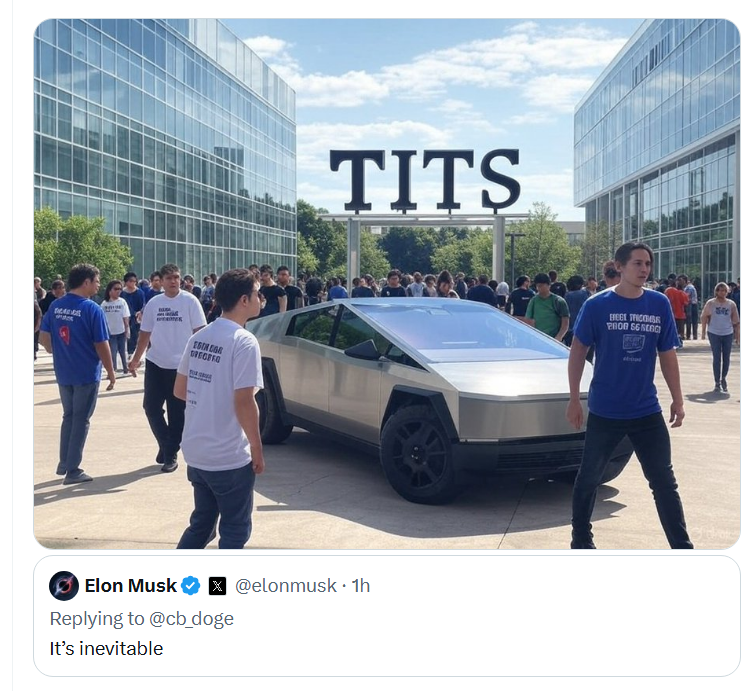Open the @cb_doge mention
744x691 pixels.
191,619
